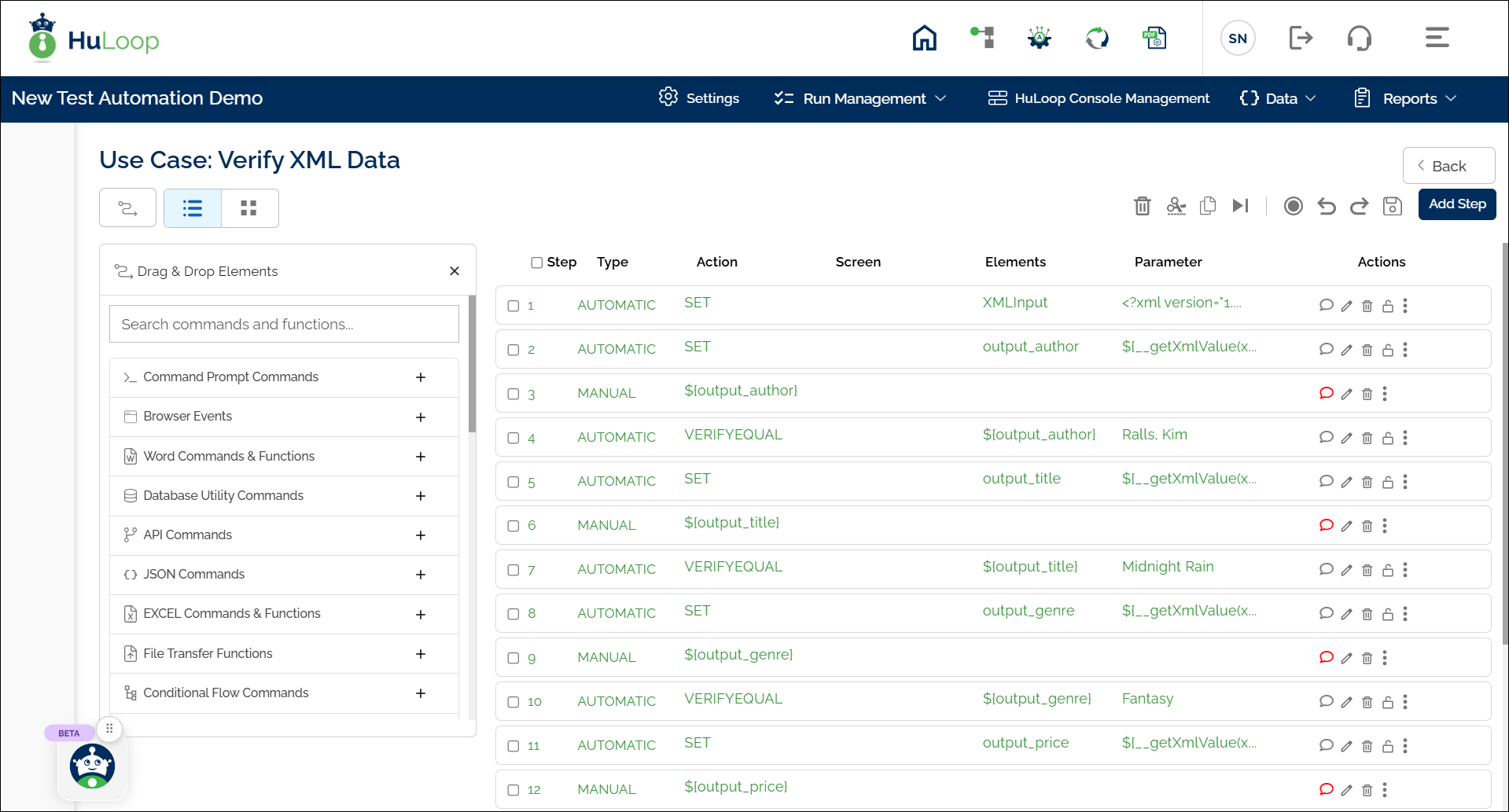Open the Reports menu
The height and width of the screenshot is (812, 1509).
click(x=1406, y=98)
